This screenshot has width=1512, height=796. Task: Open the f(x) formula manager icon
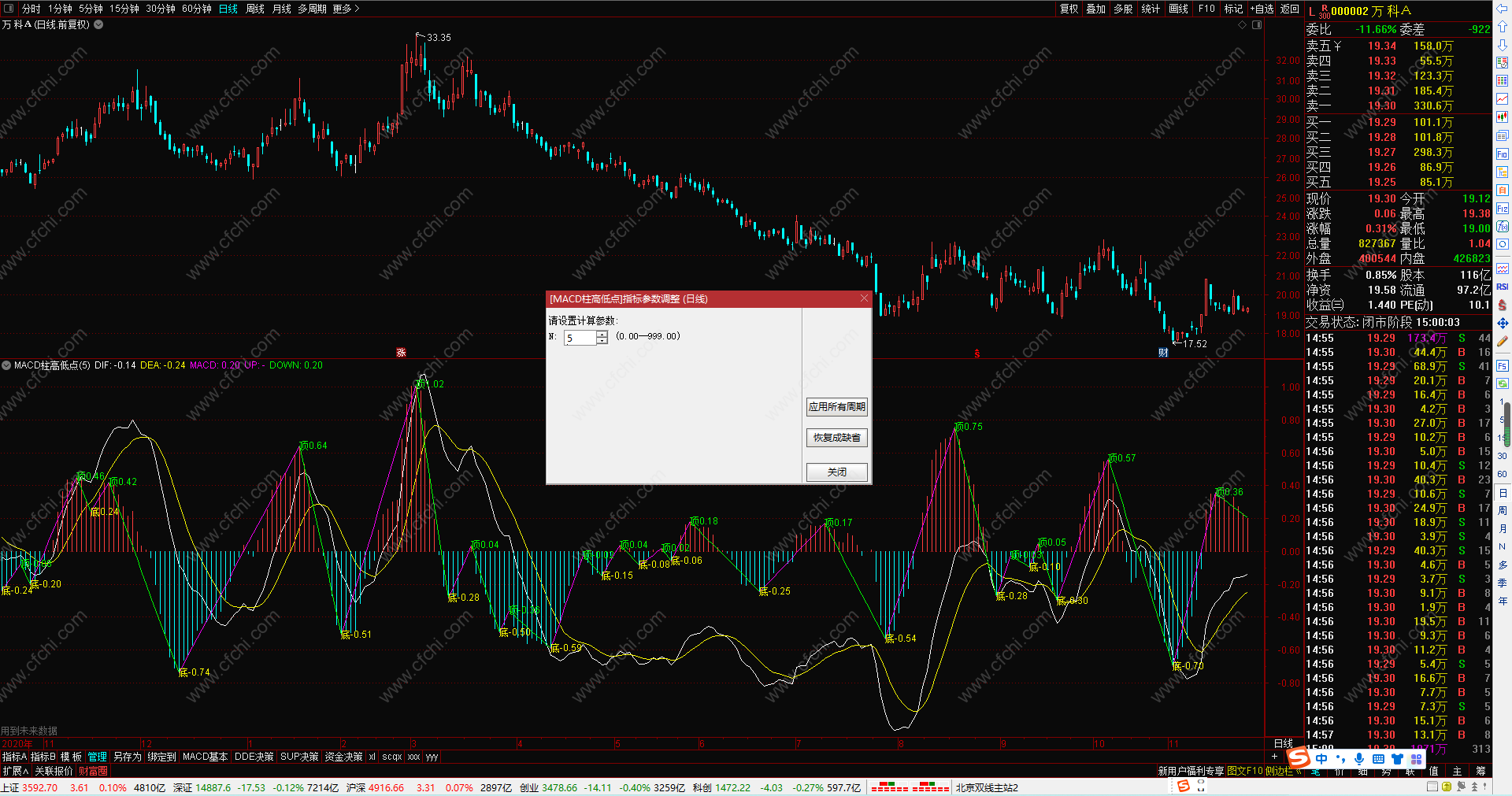pos(1503,227)
